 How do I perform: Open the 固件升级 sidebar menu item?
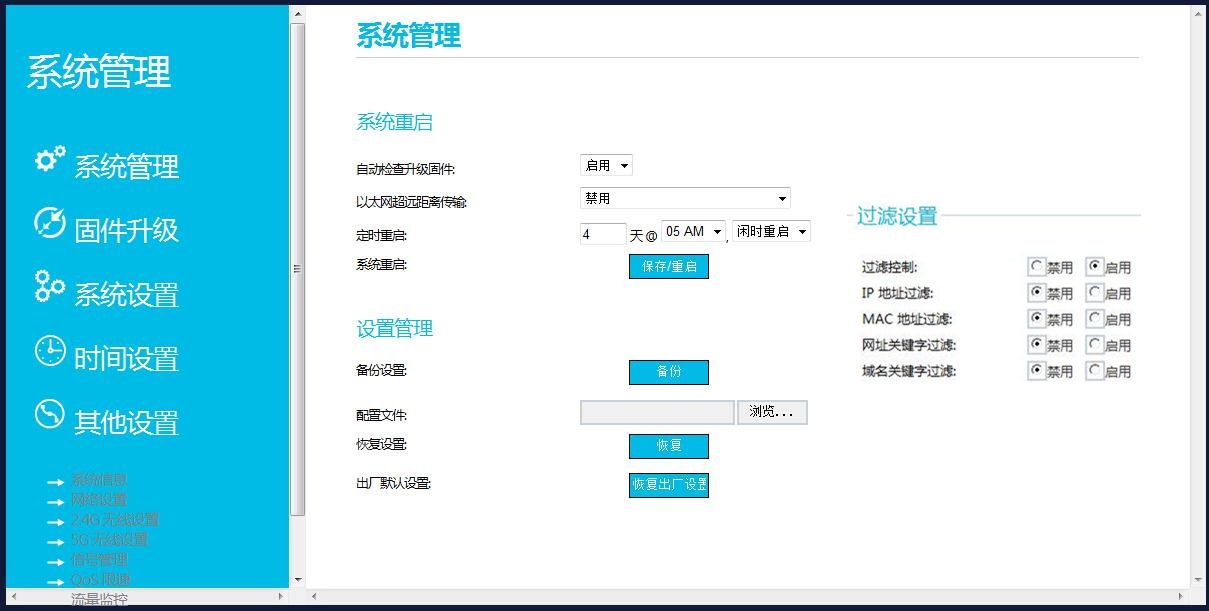click(126, 230)
